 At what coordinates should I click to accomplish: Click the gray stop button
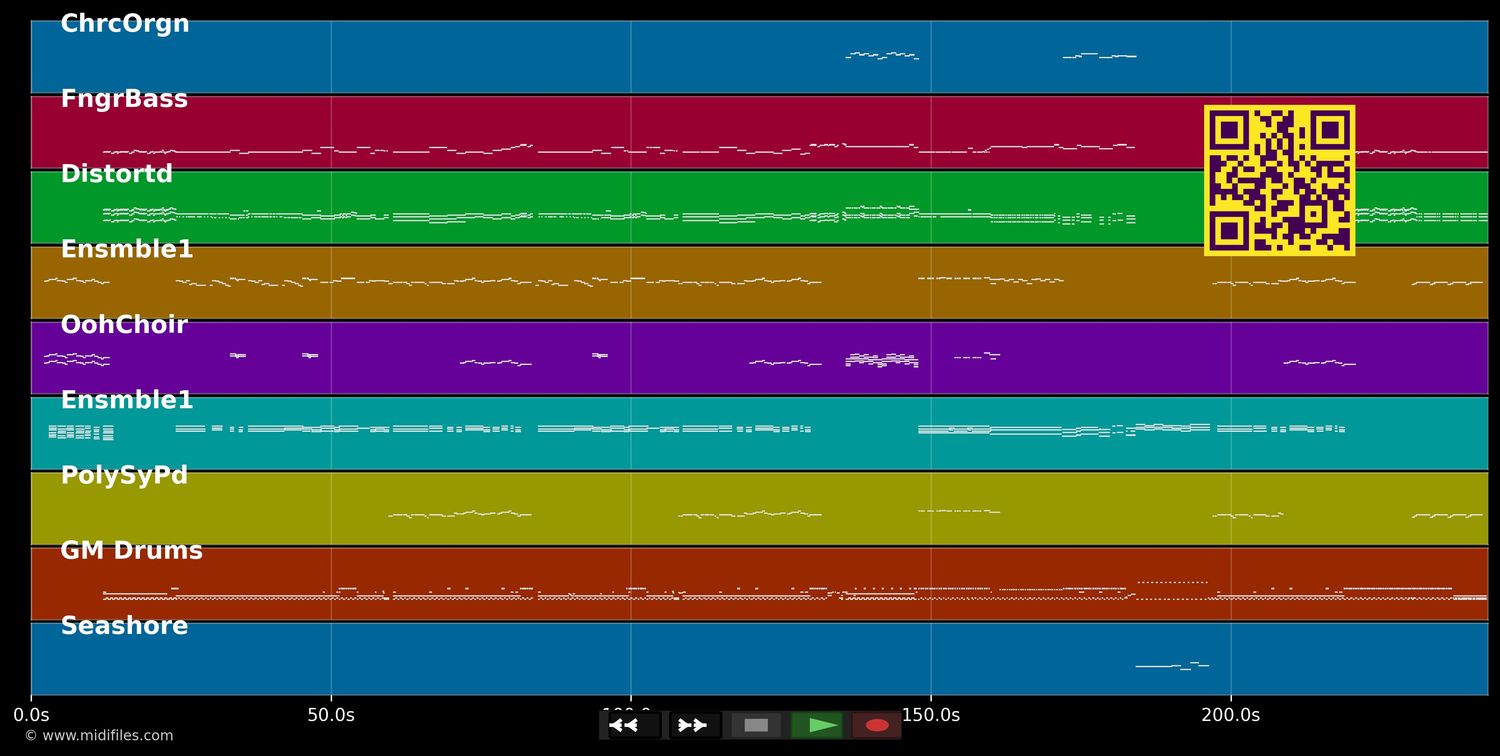(756, 725)
